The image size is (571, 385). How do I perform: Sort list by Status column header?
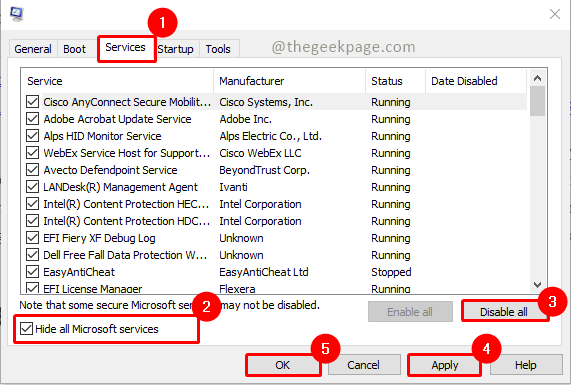[x=395, y=81]
